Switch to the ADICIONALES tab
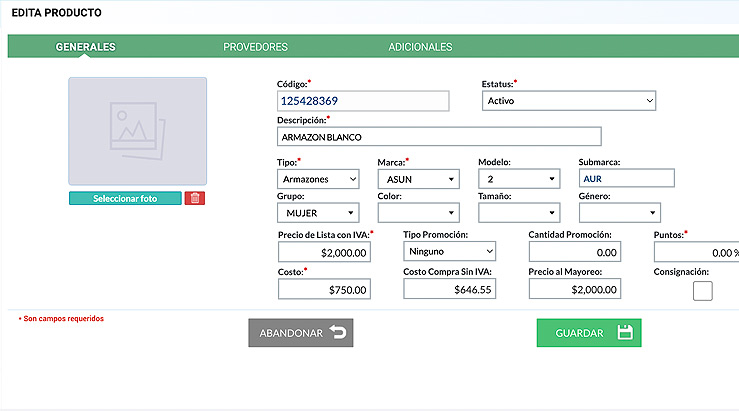The image size is (739, 411). point(420,47)
